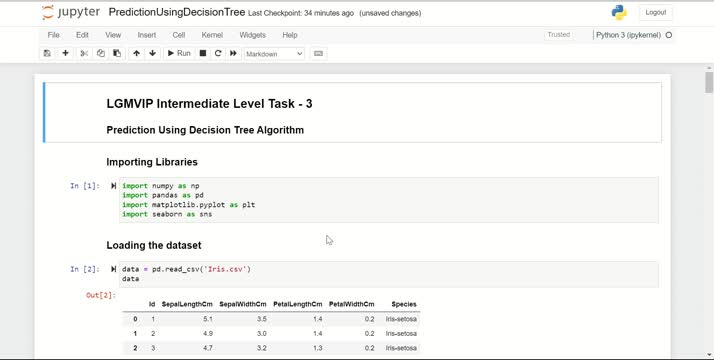Paste cells below icon in toolbar
714x360 pixels.
pyautogui.click(x=117, y=53)
